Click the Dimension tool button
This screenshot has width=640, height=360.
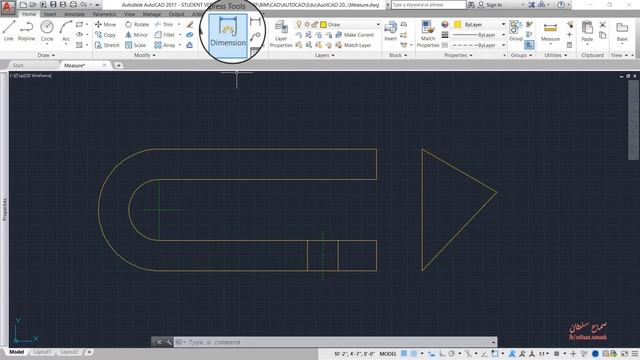[228, 36]
